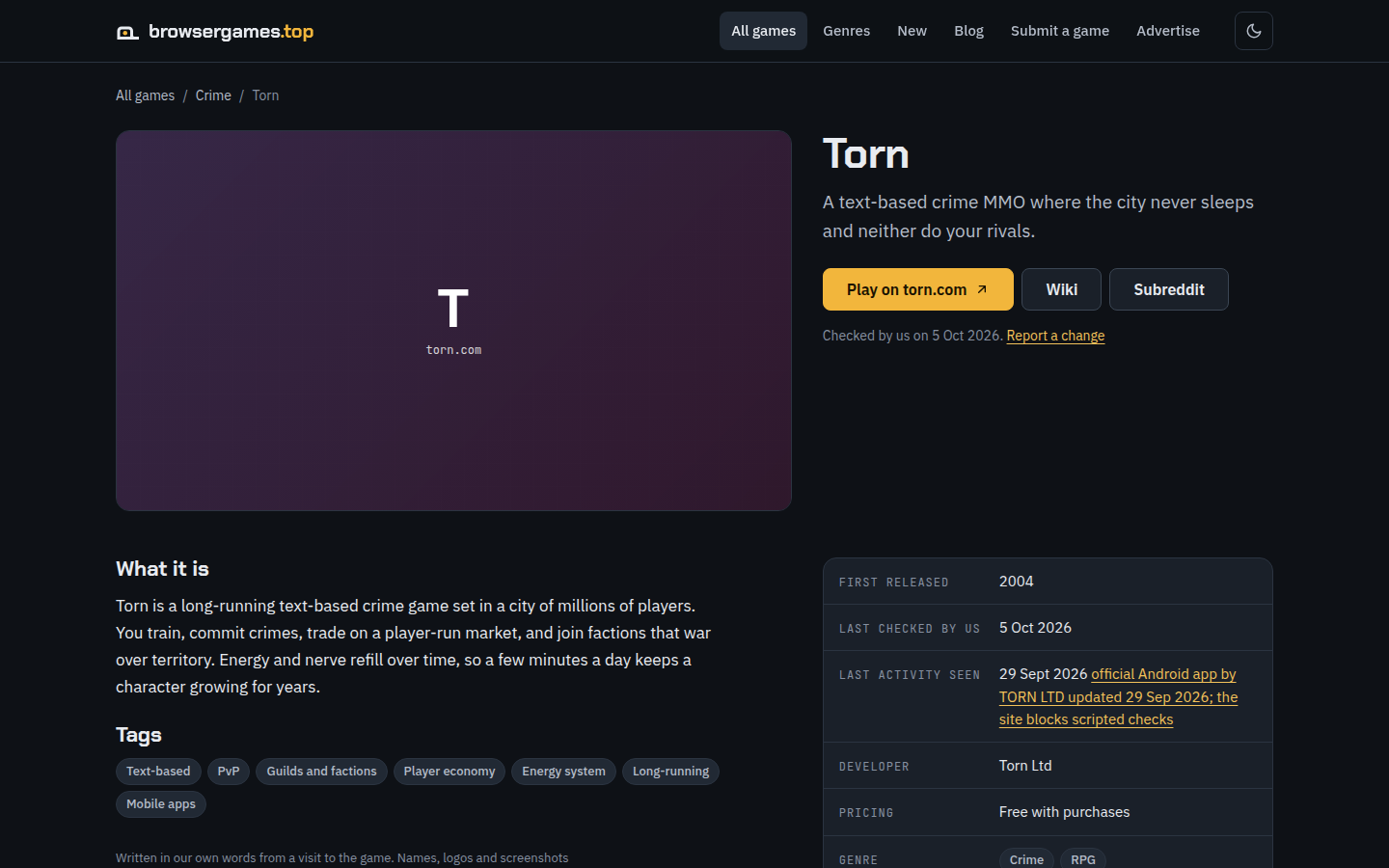Viewport: 1389px width, 868px height.
Task: Open the All games nav item
Action: coord(763,31)
